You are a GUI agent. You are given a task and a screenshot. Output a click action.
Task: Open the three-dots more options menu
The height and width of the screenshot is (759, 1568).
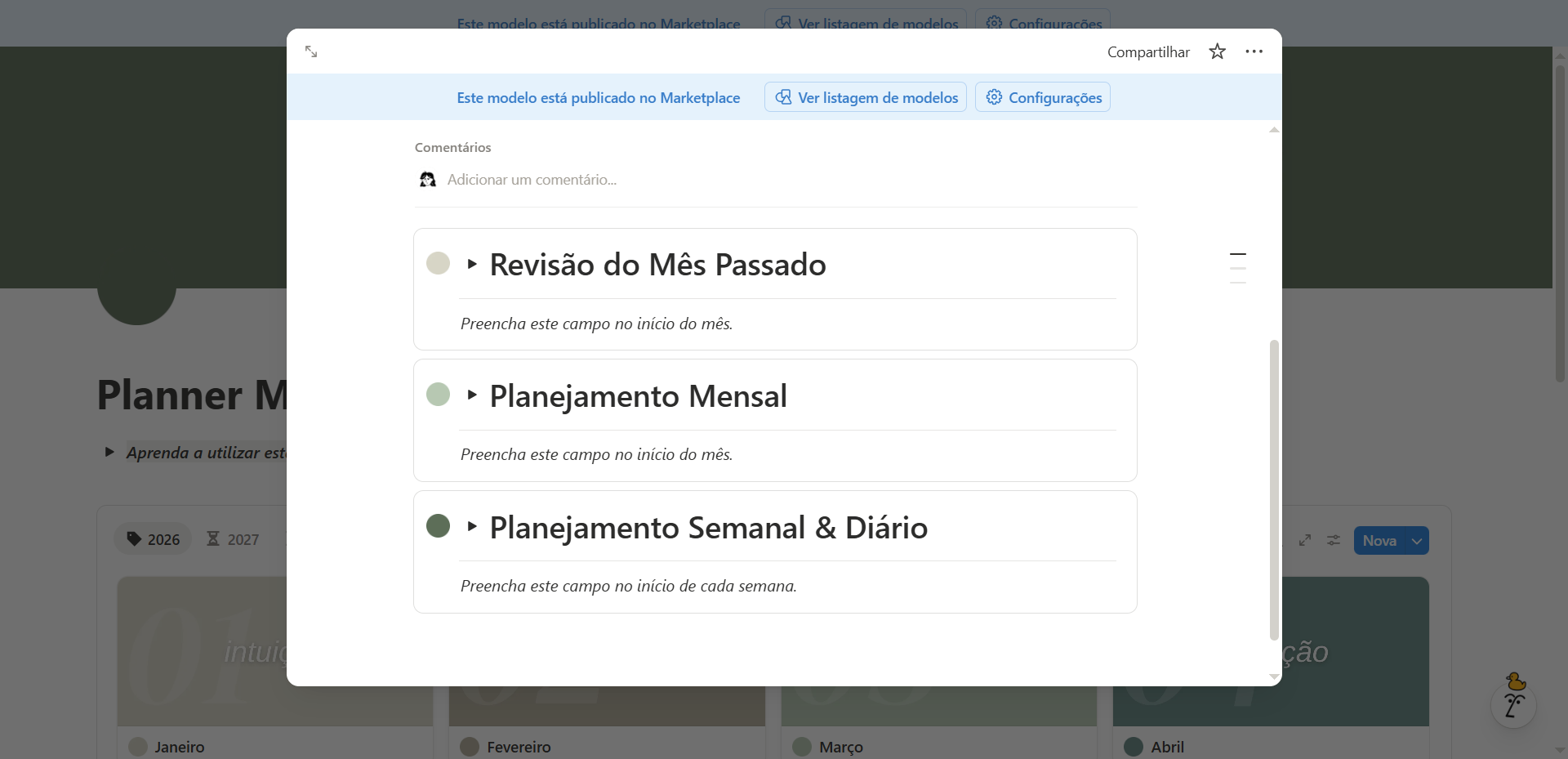tap(1254, 51)
